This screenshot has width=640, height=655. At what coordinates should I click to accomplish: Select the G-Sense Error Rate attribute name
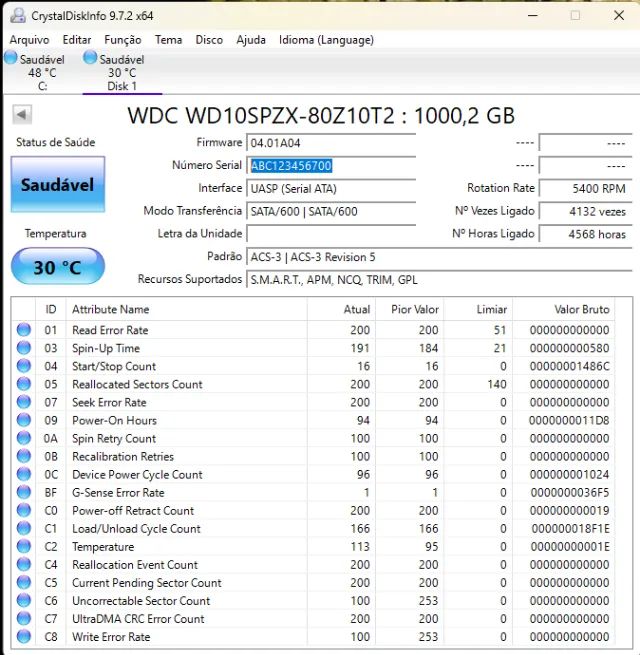coord(118,493)
